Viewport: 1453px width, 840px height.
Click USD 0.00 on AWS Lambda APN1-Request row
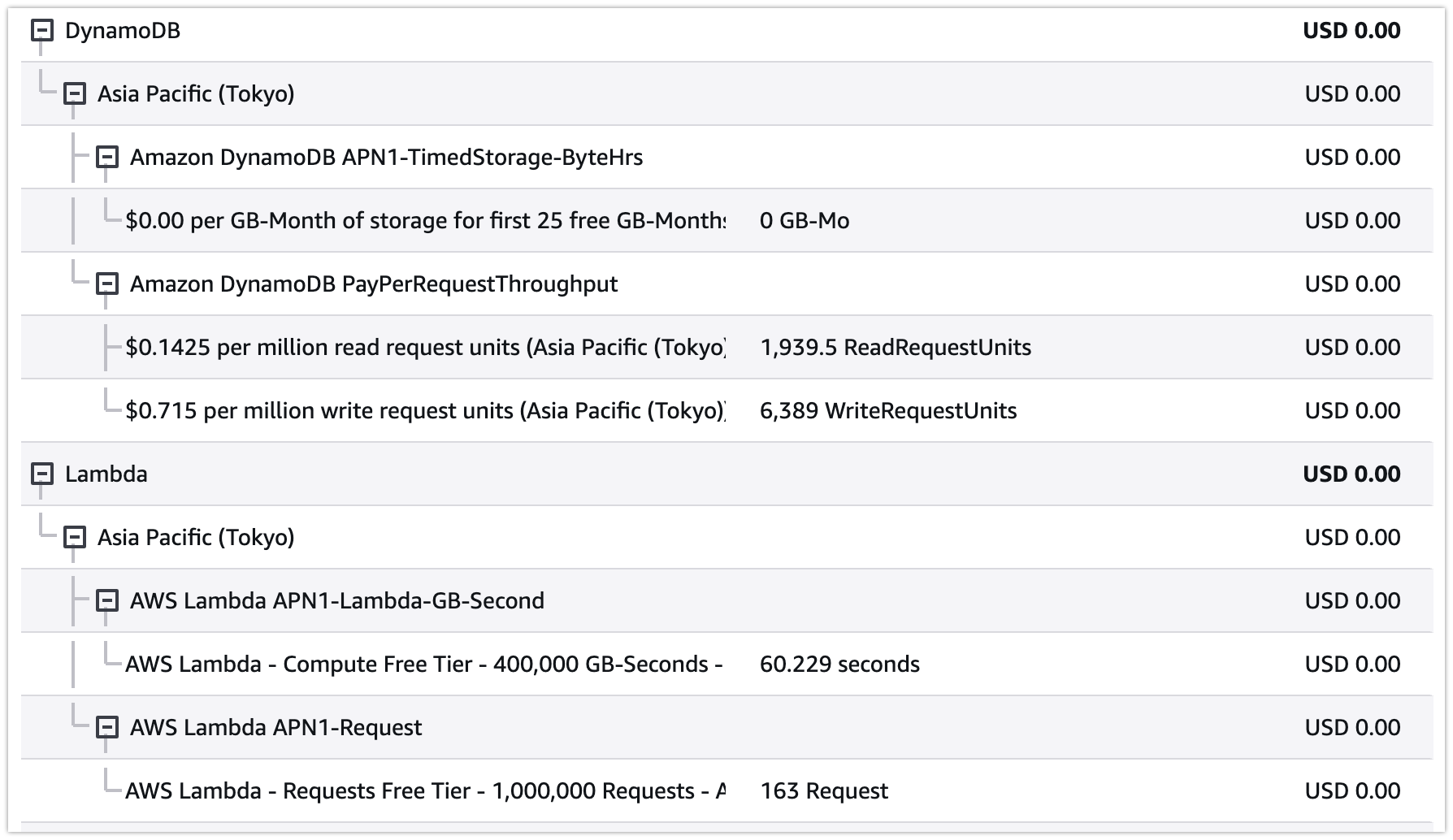[x=1353, y=728]
